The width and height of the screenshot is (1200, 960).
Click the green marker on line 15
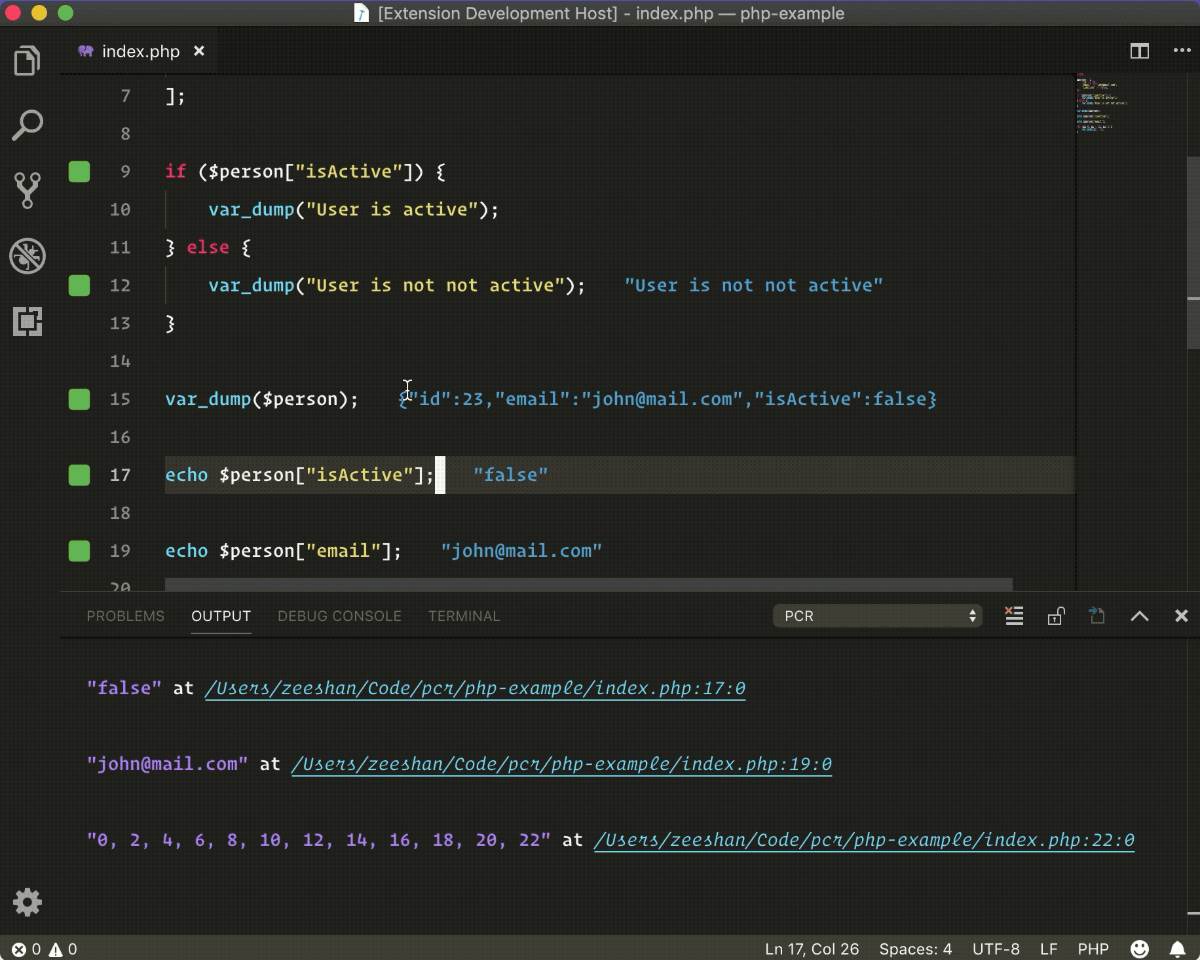point(79,400)
